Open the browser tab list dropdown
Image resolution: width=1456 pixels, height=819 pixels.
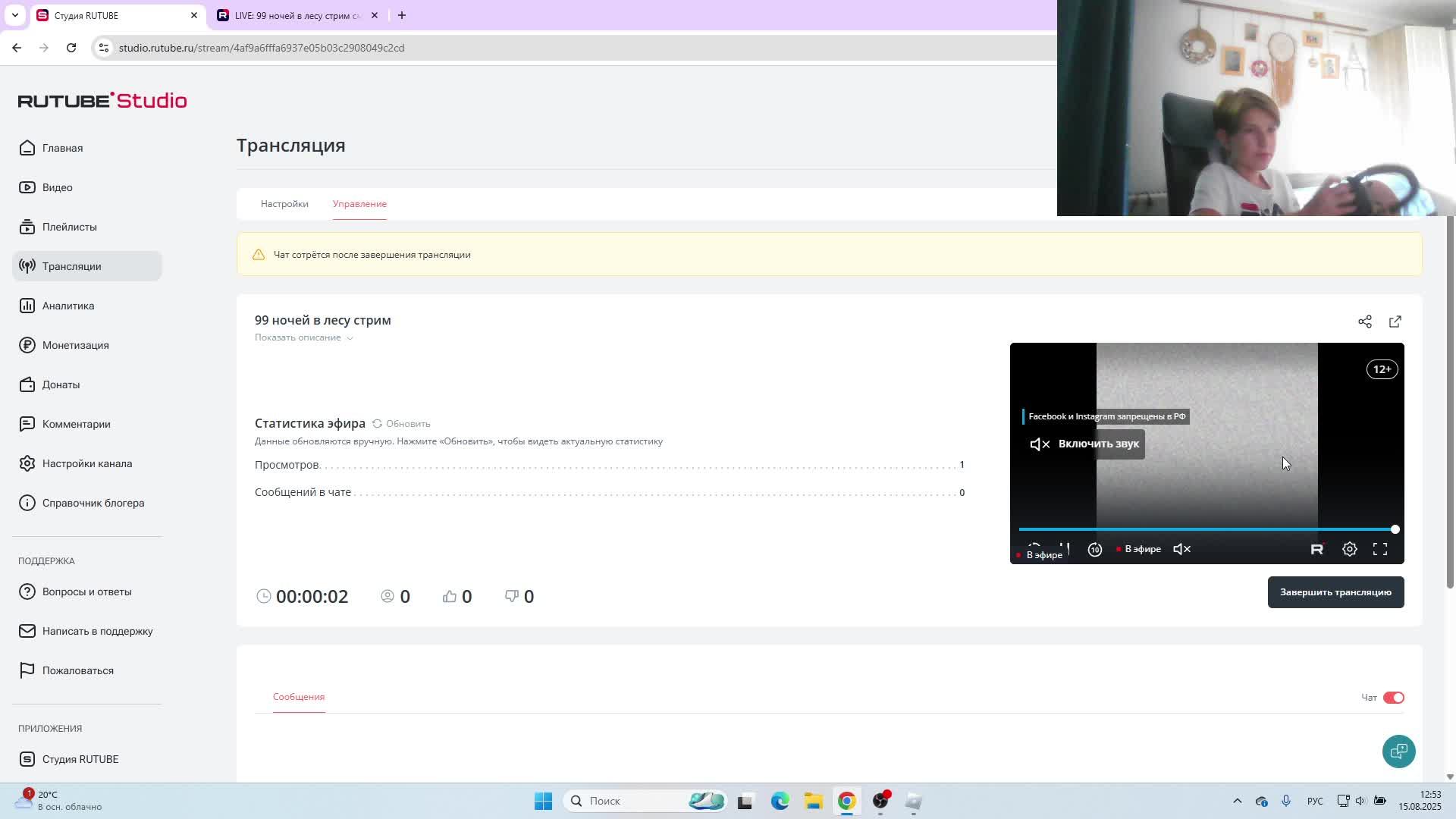(x=14, y=15)
